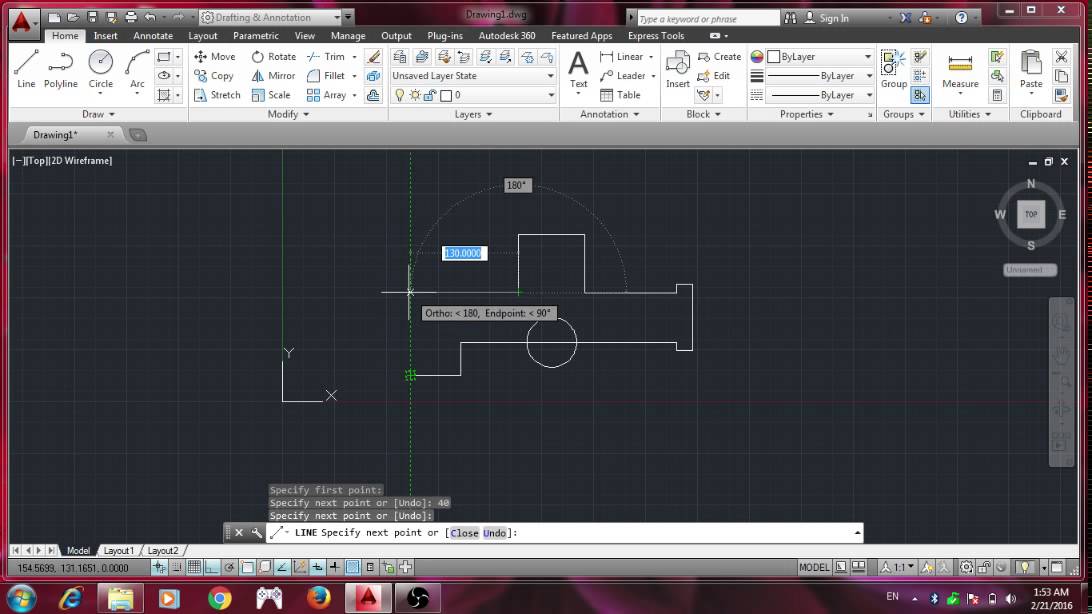Click the dynamic input distance field

[x=465, y=253]
